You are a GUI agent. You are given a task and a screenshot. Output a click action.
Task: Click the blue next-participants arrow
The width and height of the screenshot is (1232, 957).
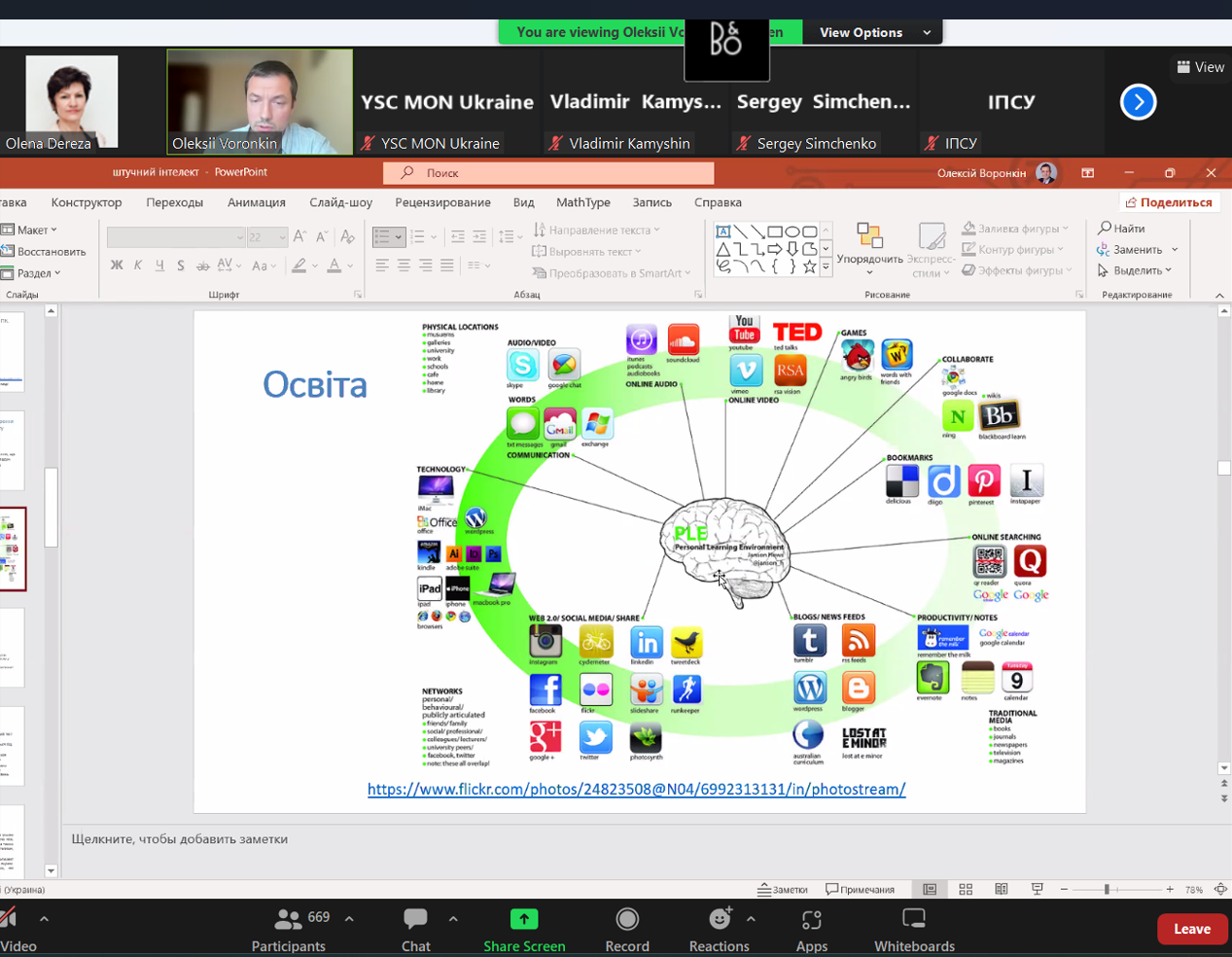coord(1138,102)
